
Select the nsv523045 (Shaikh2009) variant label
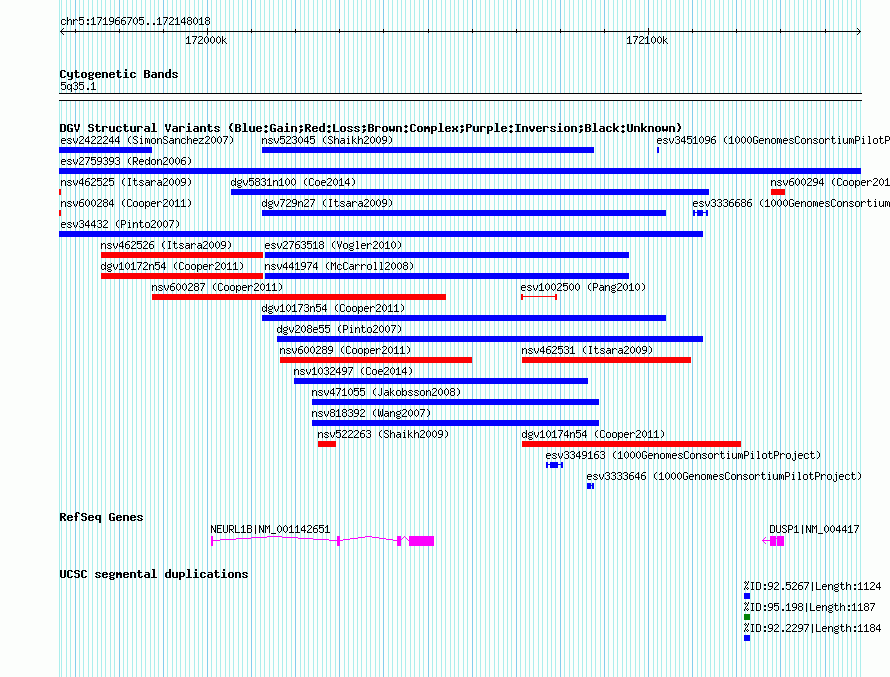[327, 140]
